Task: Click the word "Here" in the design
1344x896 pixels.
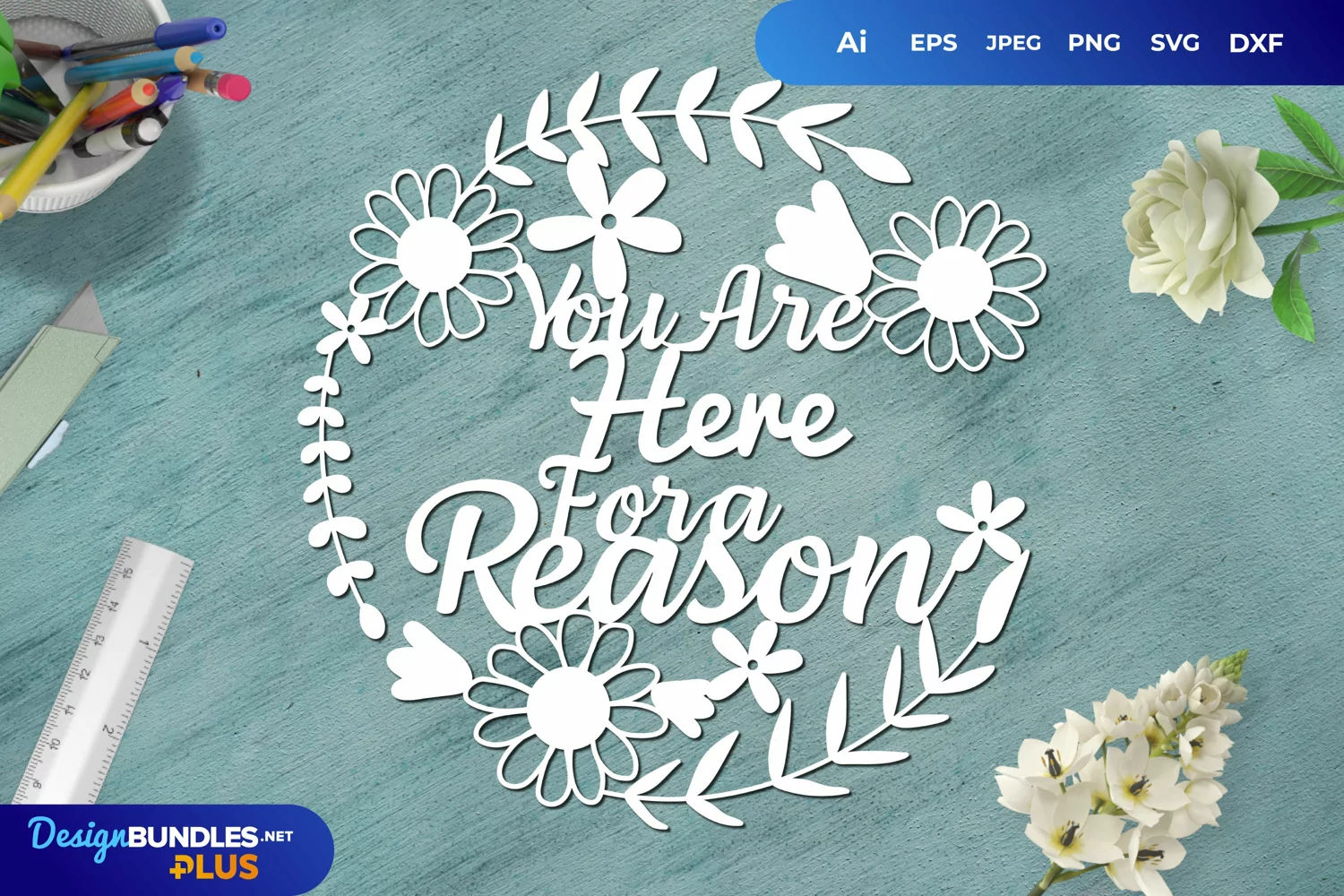Action: 708,412
